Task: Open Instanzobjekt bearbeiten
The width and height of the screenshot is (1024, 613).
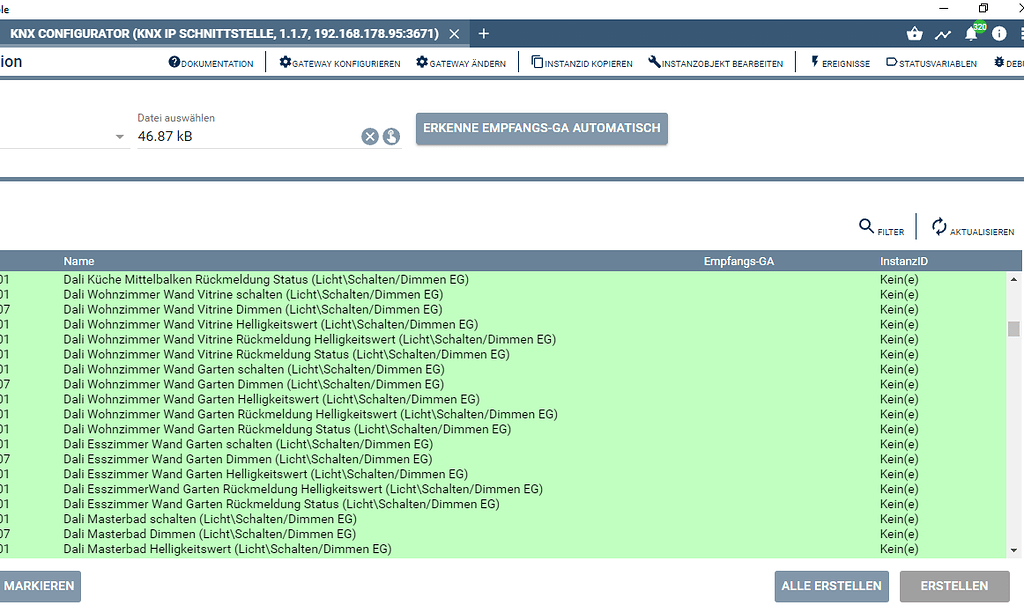Action: pyautogui.click(x=718, y=62)
